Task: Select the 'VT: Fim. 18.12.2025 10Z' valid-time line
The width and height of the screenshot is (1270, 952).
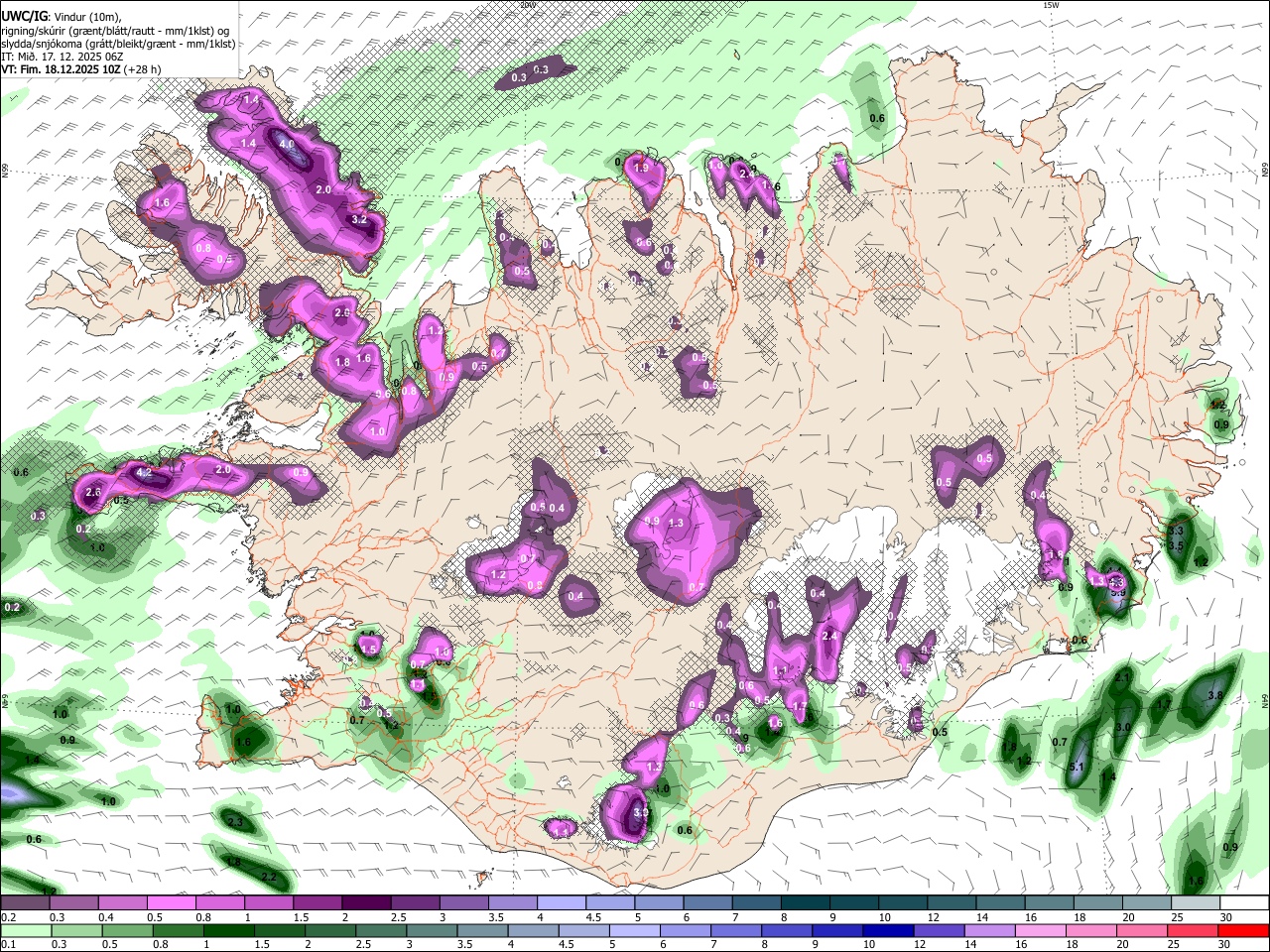Action: point(80,70)
